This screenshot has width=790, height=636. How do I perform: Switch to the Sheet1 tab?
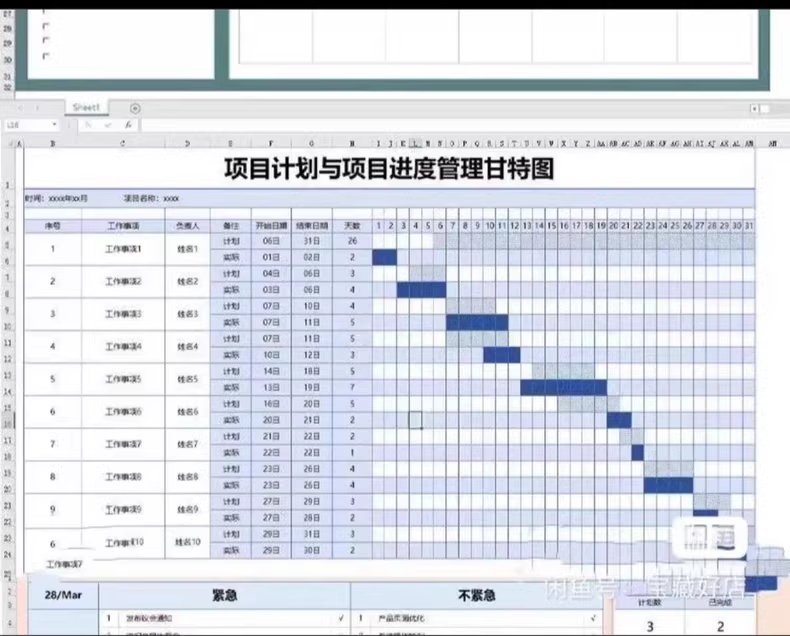point(86,107)
